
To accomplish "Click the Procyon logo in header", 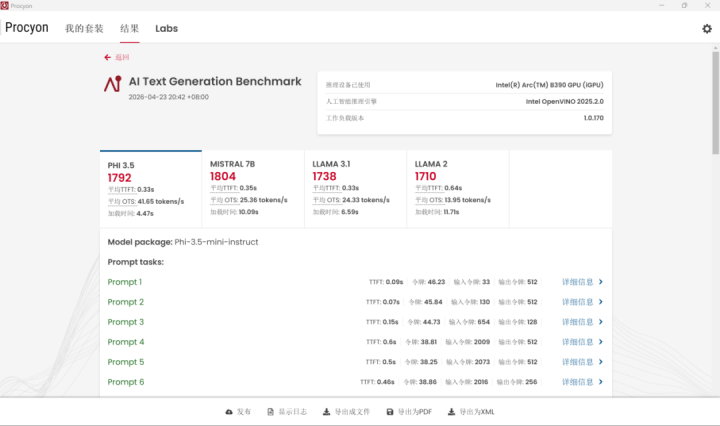I will click(27, 28).
